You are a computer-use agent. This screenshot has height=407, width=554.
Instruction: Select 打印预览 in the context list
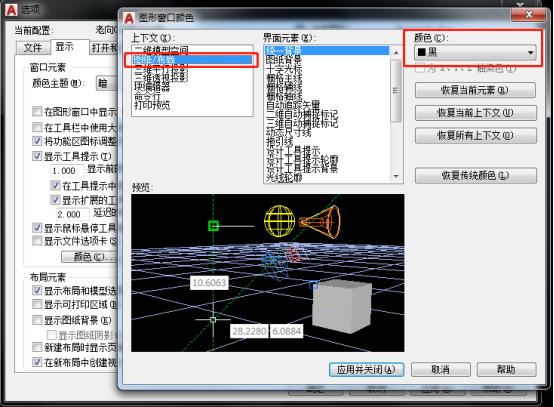pyautogui.click(x=152, y=105)
